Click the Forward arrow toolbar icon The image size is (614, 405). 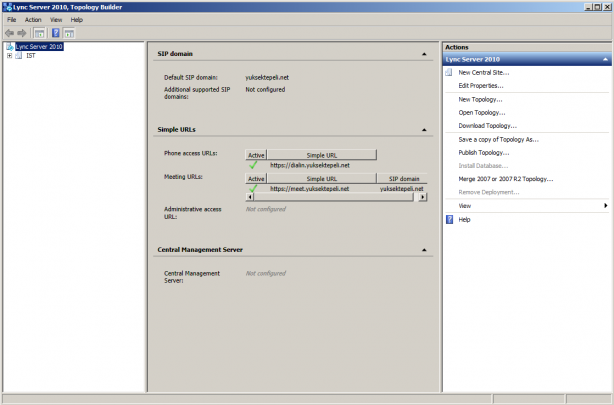point(22,33)
